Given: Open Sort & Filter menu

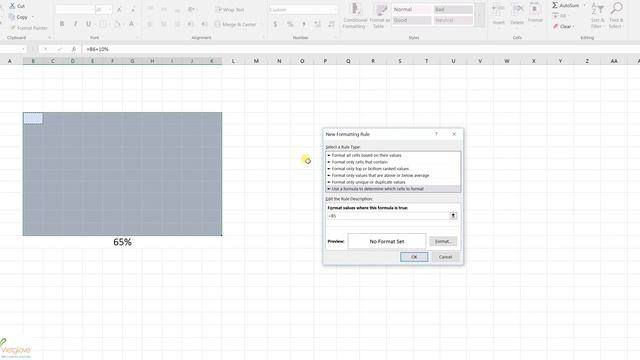Looking at the screenshot, I should click(597, 16).
